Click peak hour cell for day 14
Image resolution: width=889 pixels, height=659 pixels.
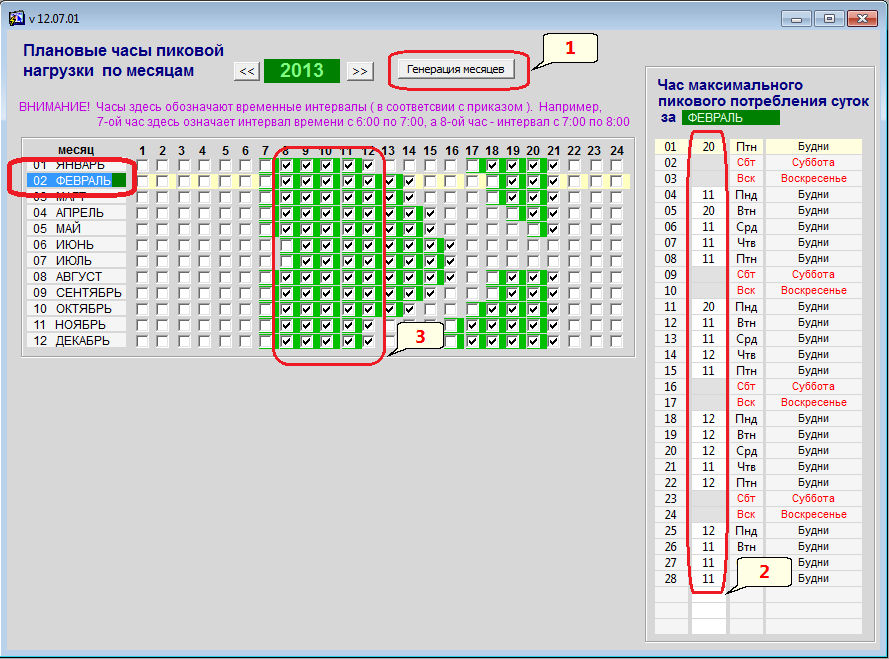(708, 354)
